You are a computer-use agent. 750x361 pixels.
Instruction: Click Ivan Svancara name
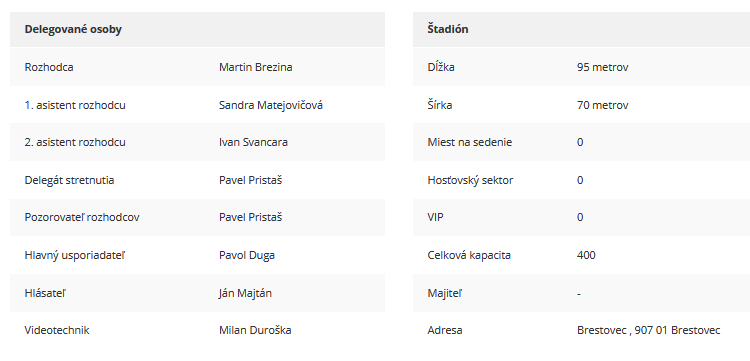[x=253, y=142]
